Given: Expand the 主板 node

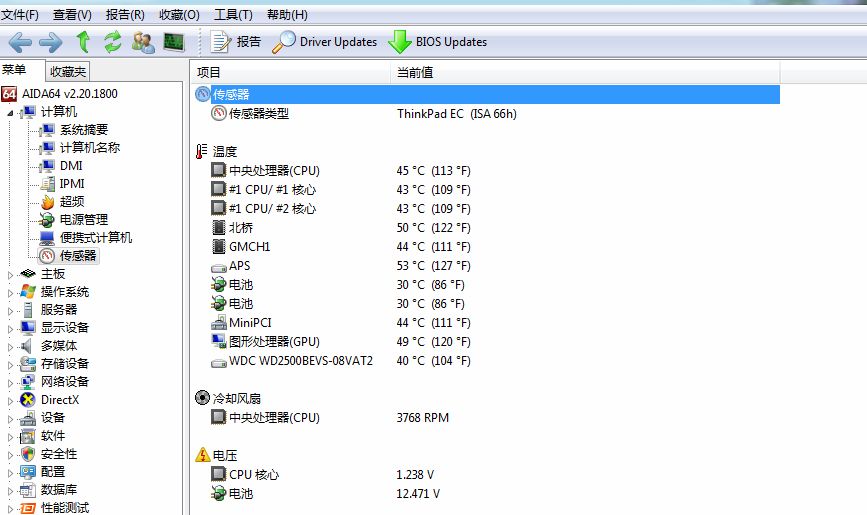Looking at the screenshot, I should pos(10,275).
